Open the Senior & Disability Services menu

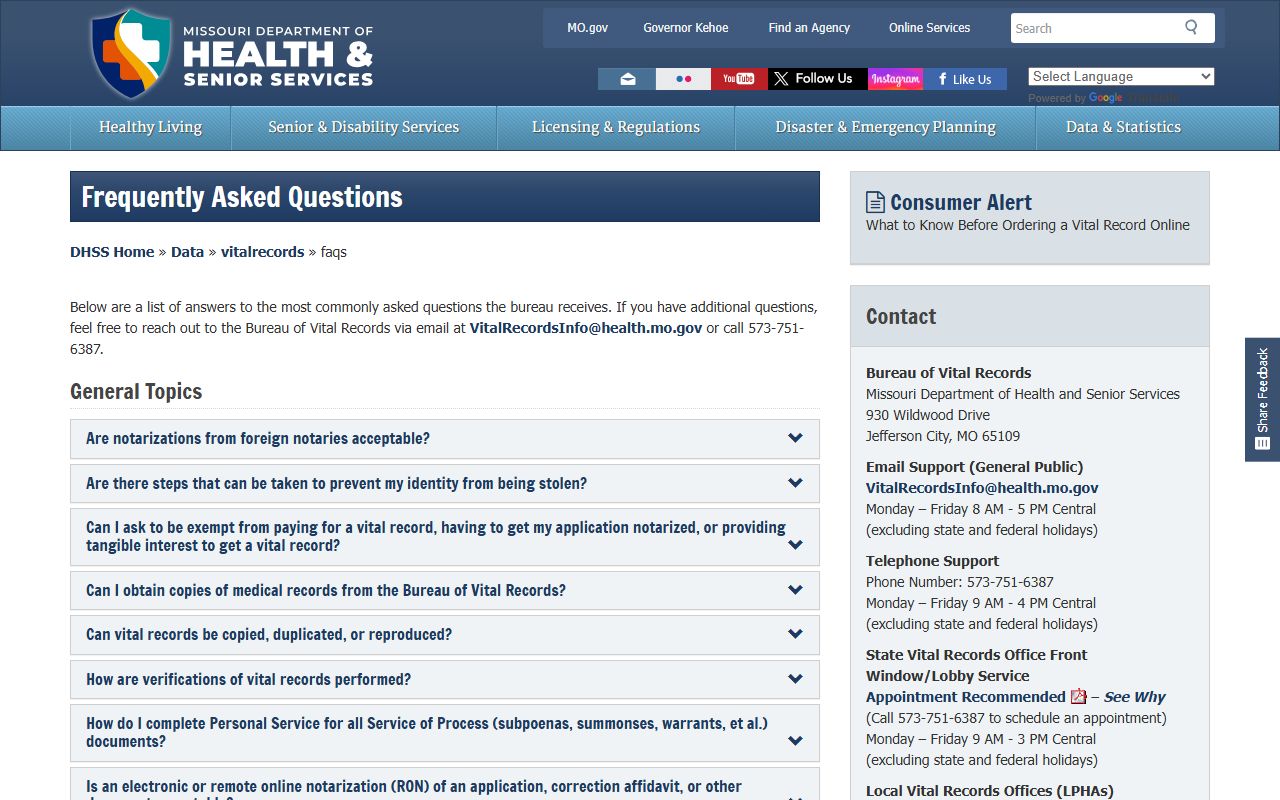coord(363,128)
